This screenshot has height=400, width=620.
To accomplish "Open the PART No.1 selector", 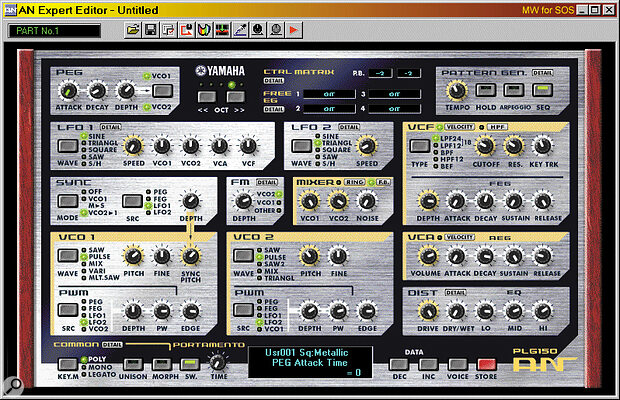I will point(54,31).
